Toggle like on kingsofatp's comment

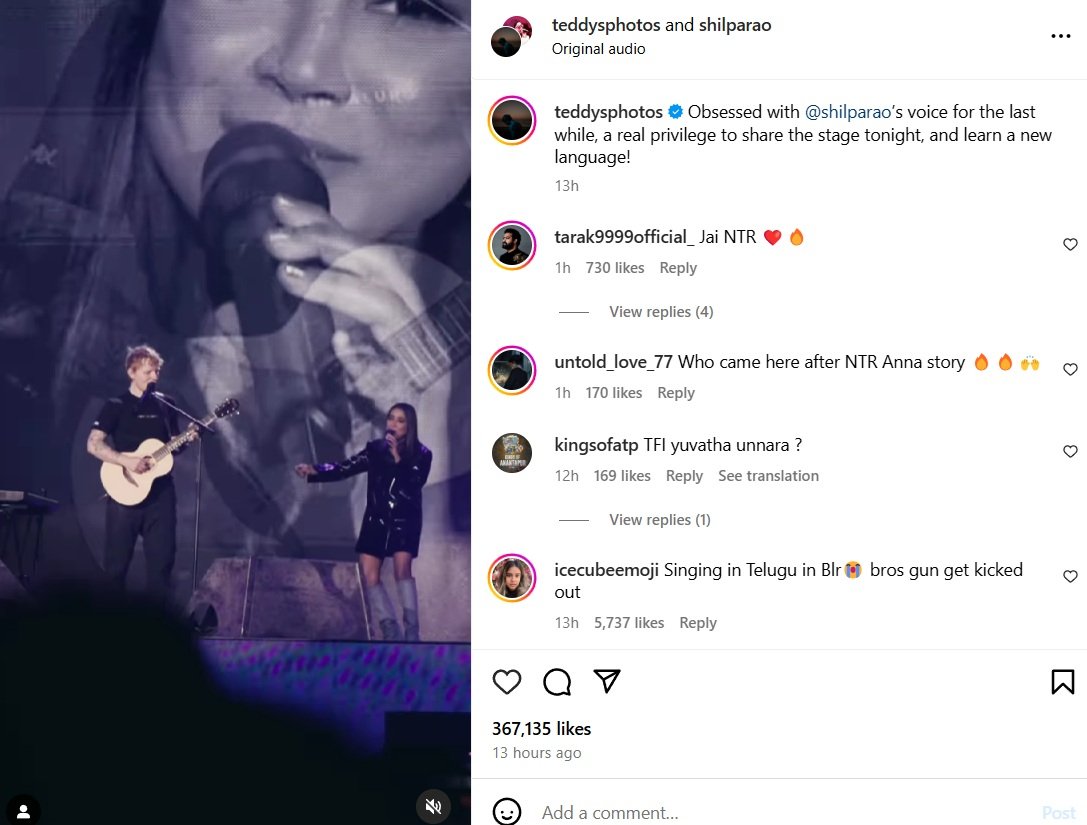1070,451
